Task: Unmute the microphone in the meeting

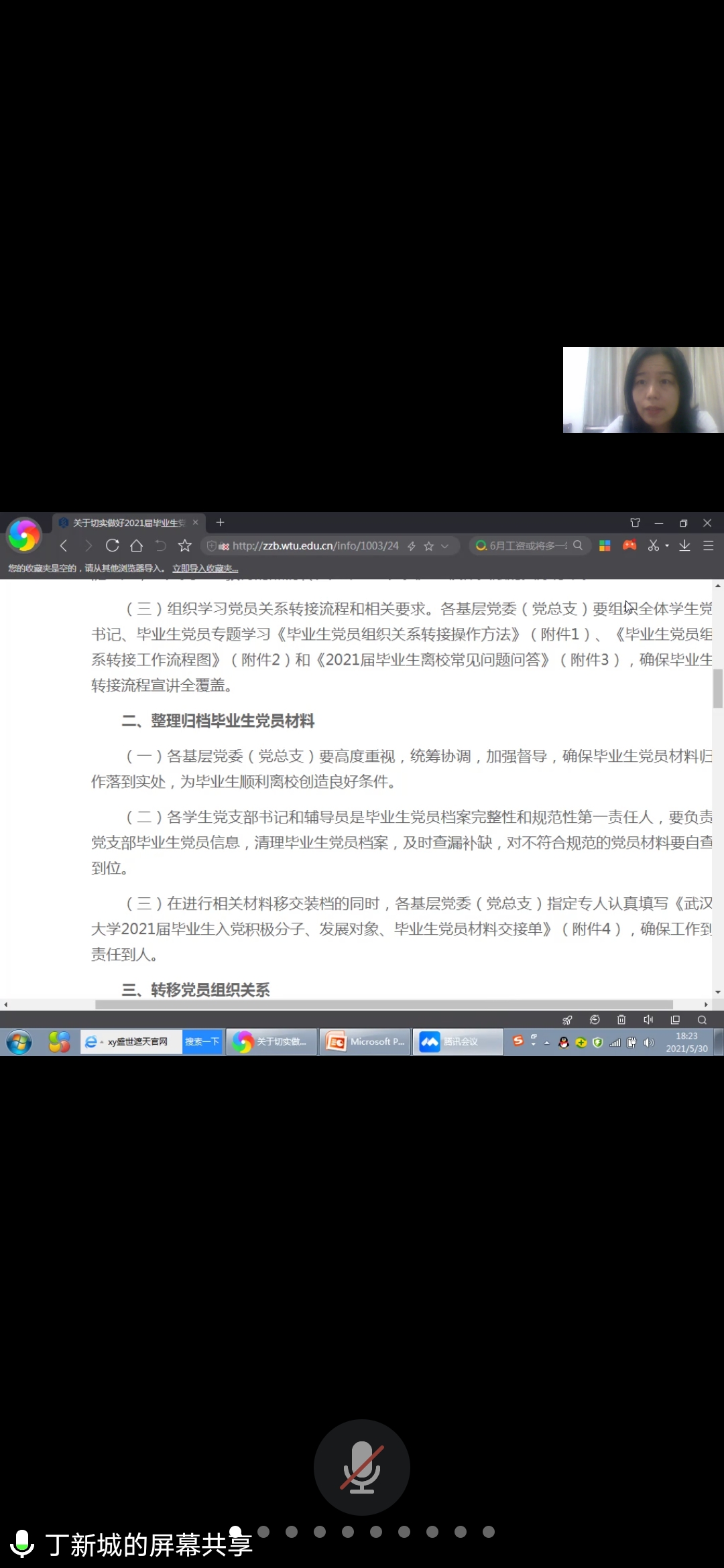Action: pos(362,1467)
